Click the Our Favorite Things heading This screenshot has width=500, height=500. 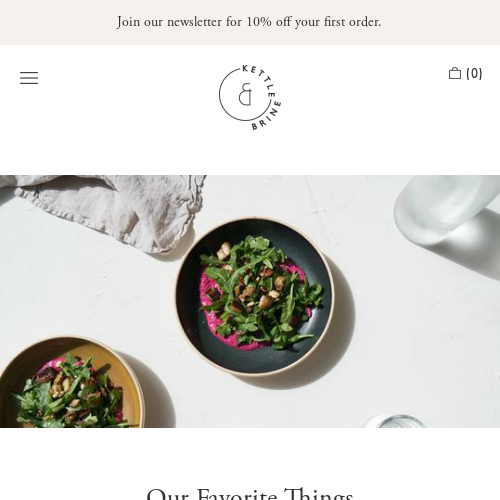[250, 494]
